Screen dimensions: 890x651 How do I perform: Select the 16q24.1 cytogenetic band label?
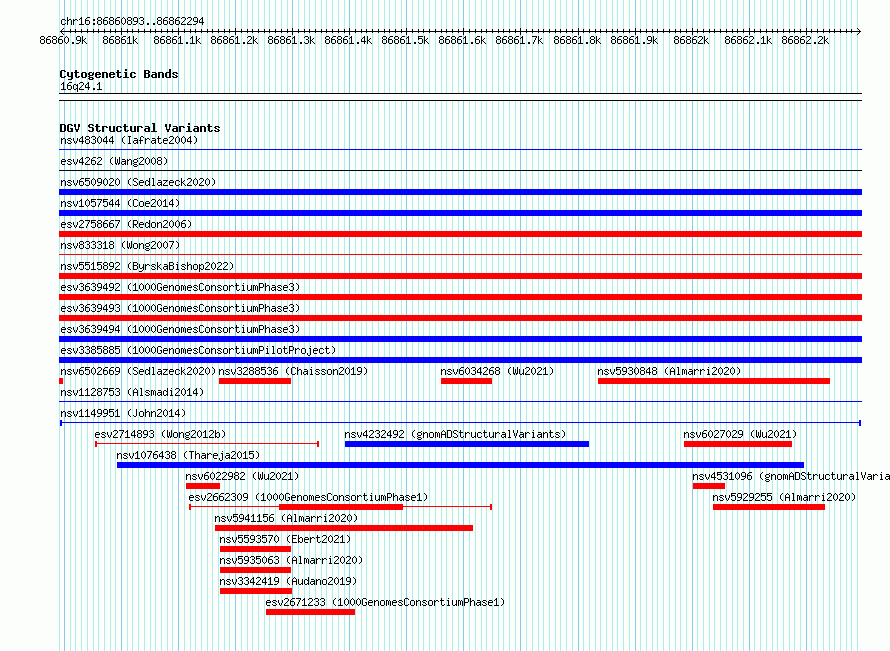81,86
